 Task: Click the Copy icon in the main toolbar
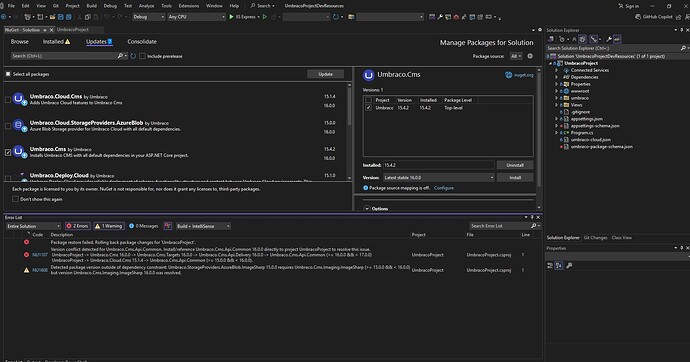(88, 17)
